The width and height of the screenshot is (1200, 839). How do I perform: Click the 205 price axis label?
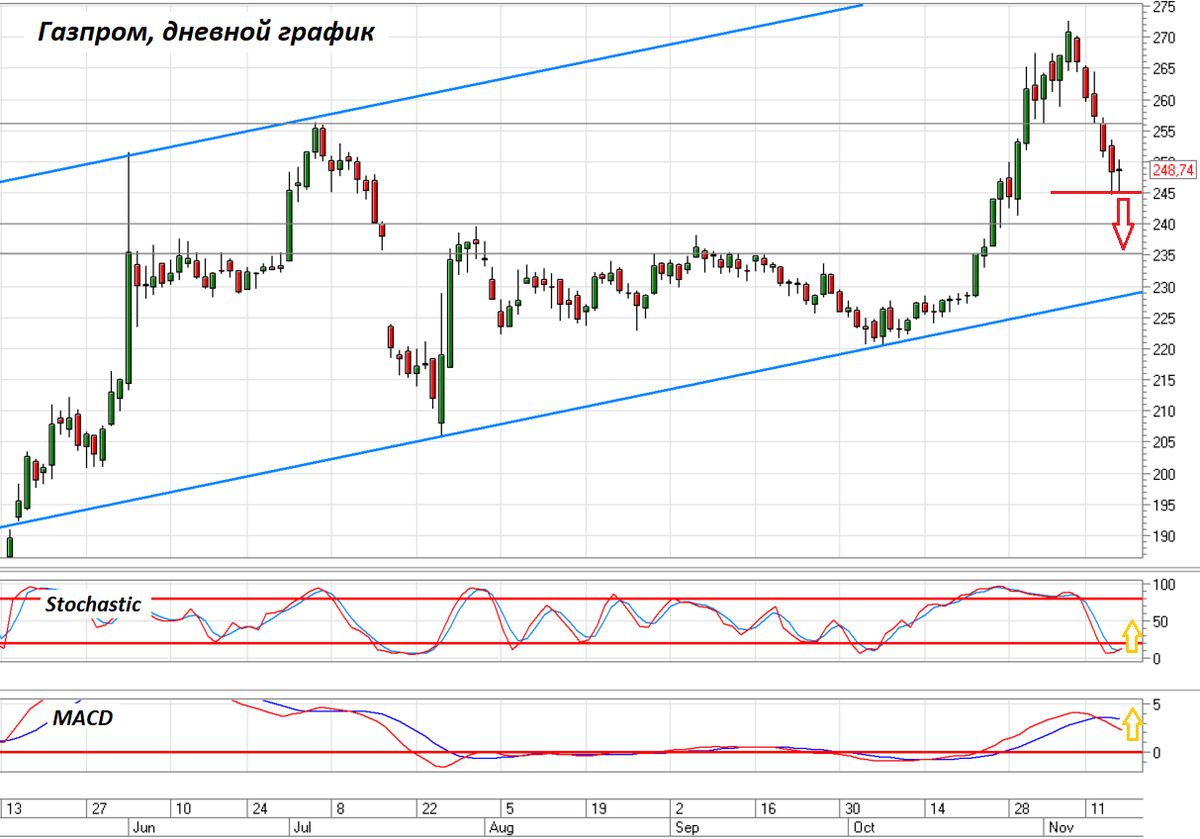1163,443
